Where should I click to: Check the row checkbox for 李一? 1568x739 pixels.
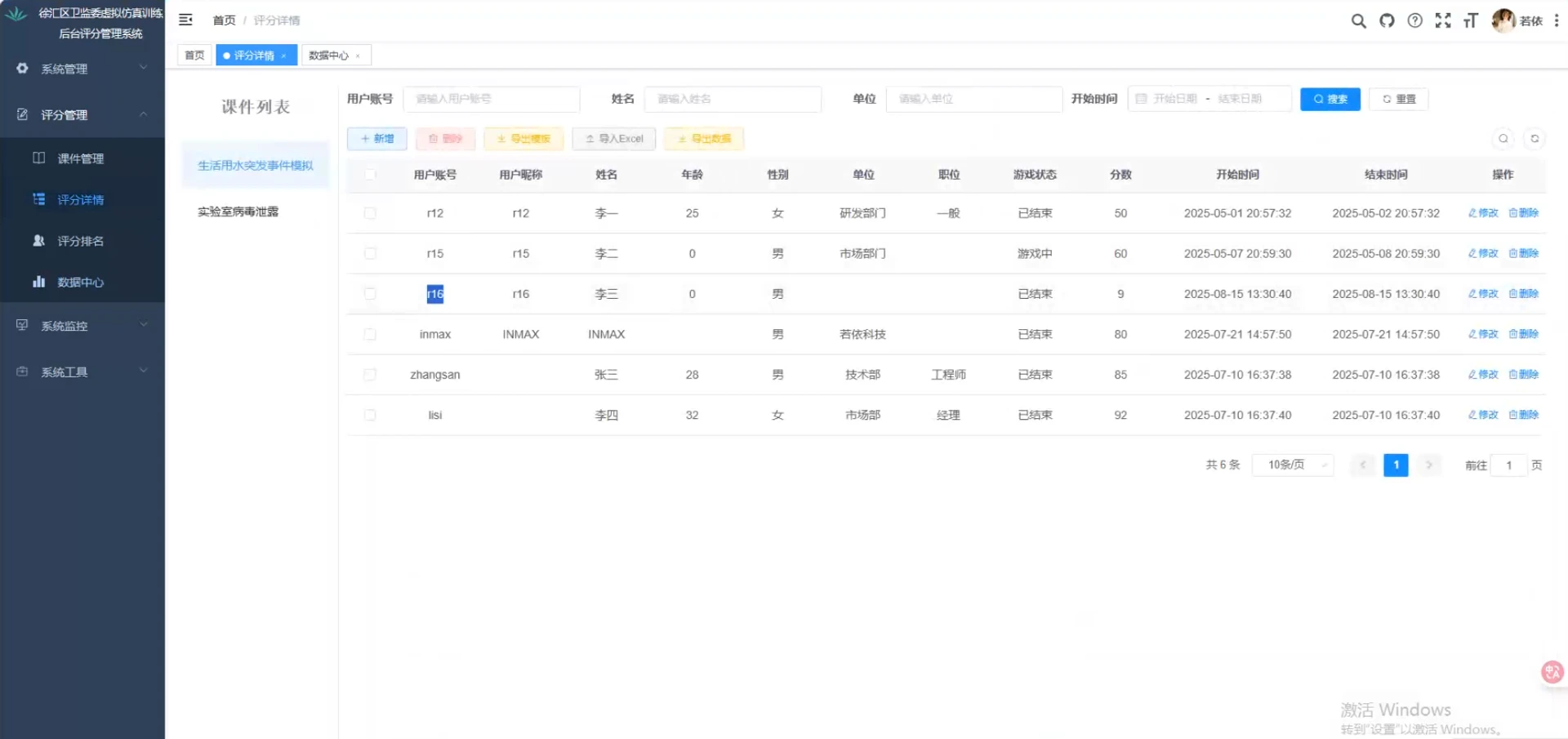(x=370, y=213)
